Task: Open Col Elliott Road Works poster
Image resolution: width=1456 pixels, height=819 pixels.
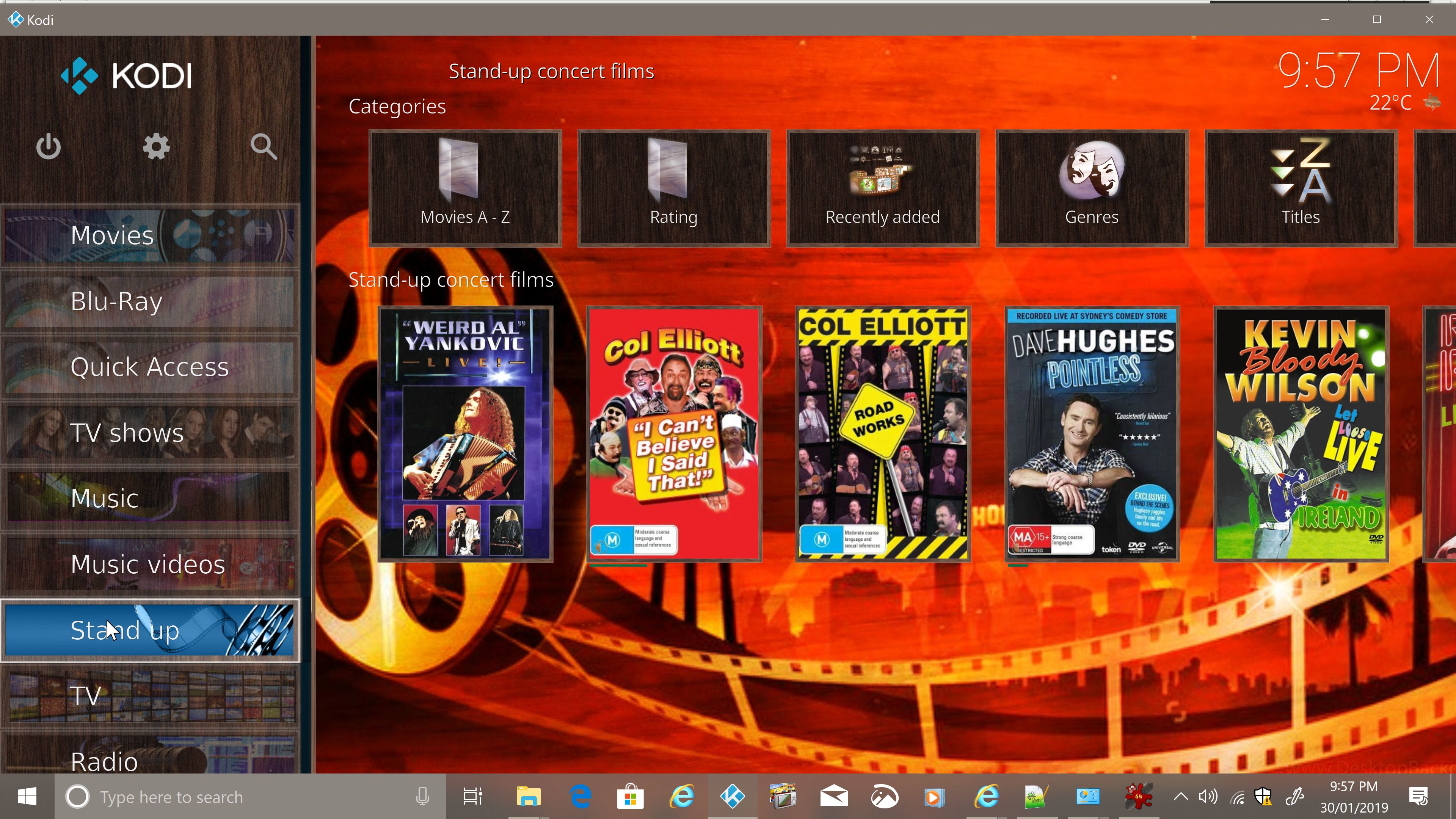Action: point(883,434)
